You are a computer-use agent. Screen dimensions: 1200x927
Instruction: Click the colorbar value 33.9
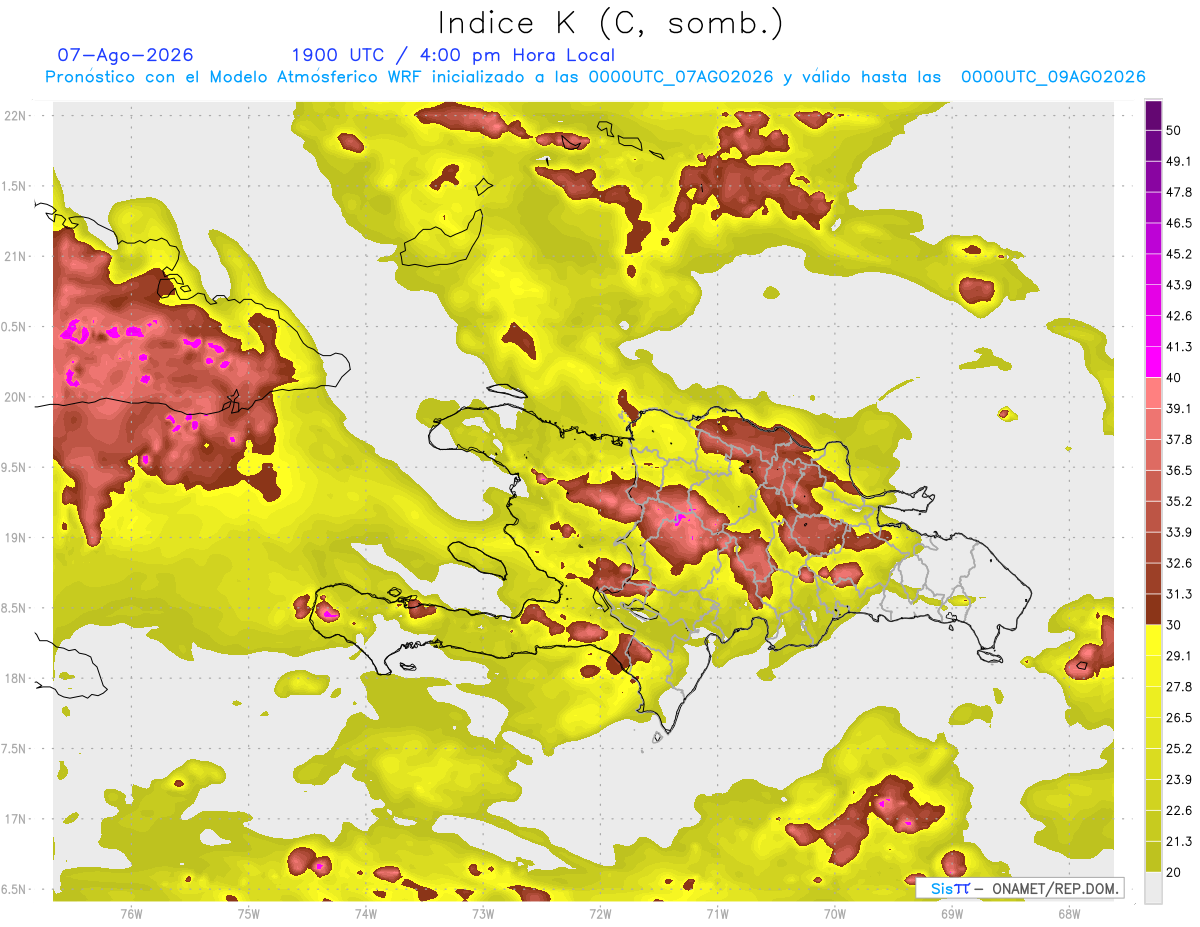[1179, 532]
